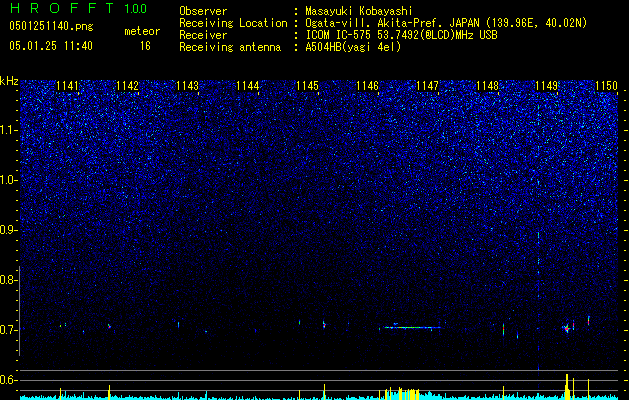Click the 1149 time axis label
Screen dimensions: 629x400
click(x=547, y=86)
